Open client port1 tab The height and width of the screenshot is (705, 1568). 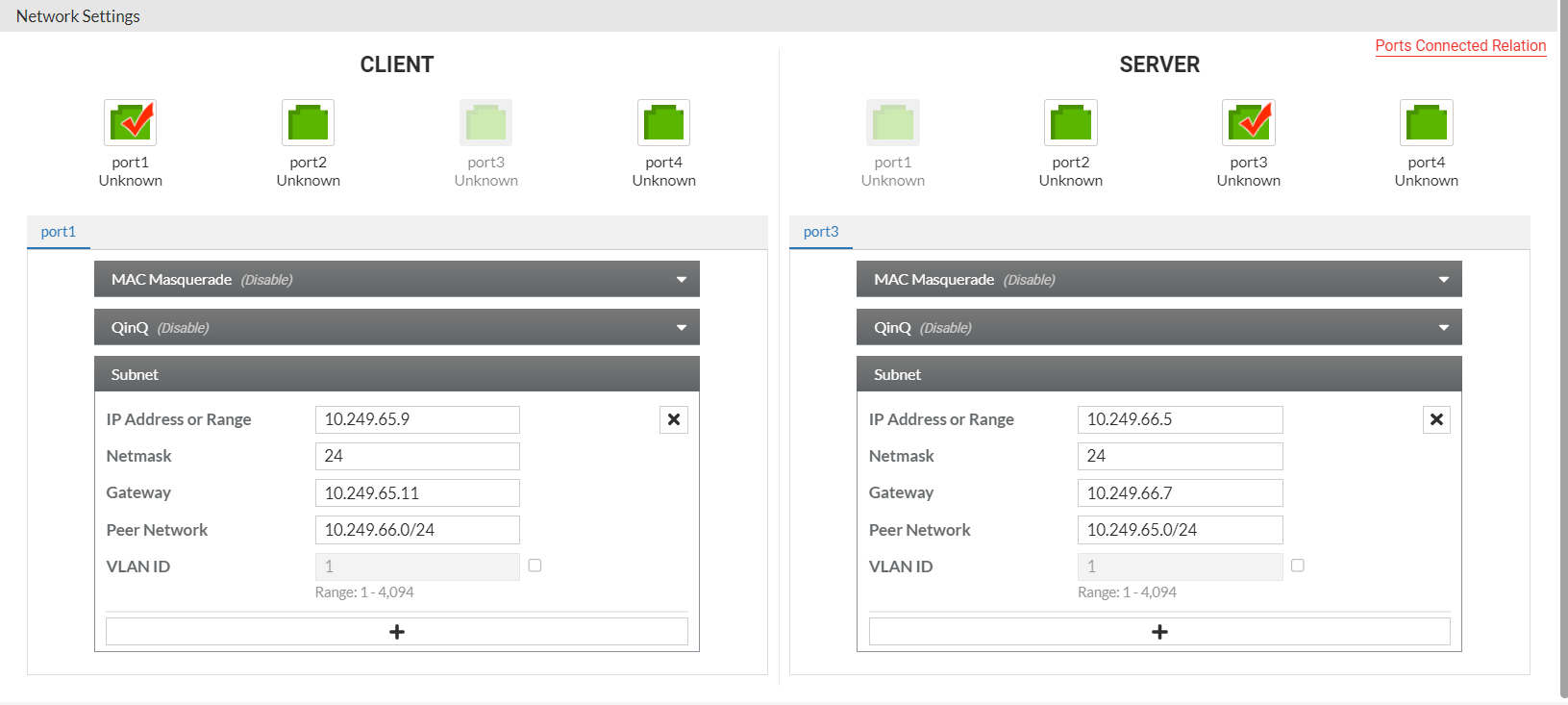[59, 232]
